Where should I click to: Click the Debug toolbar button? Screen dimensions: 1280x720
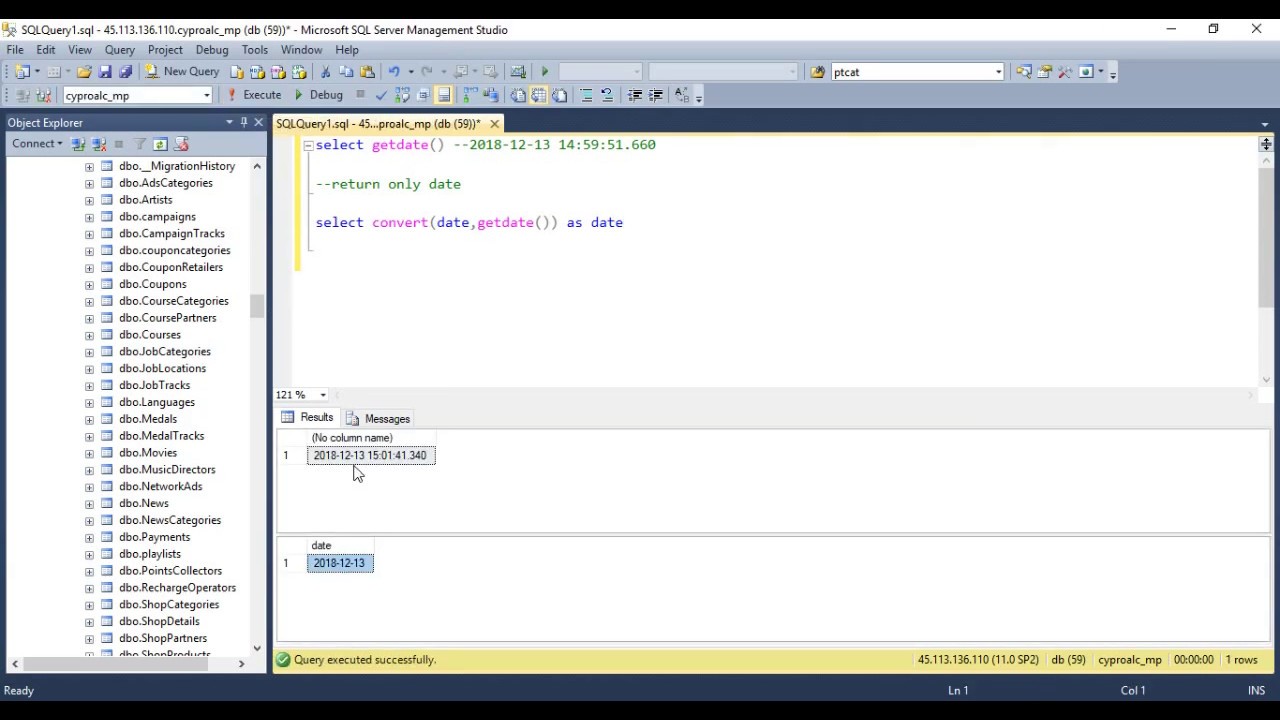coord(318,95)
